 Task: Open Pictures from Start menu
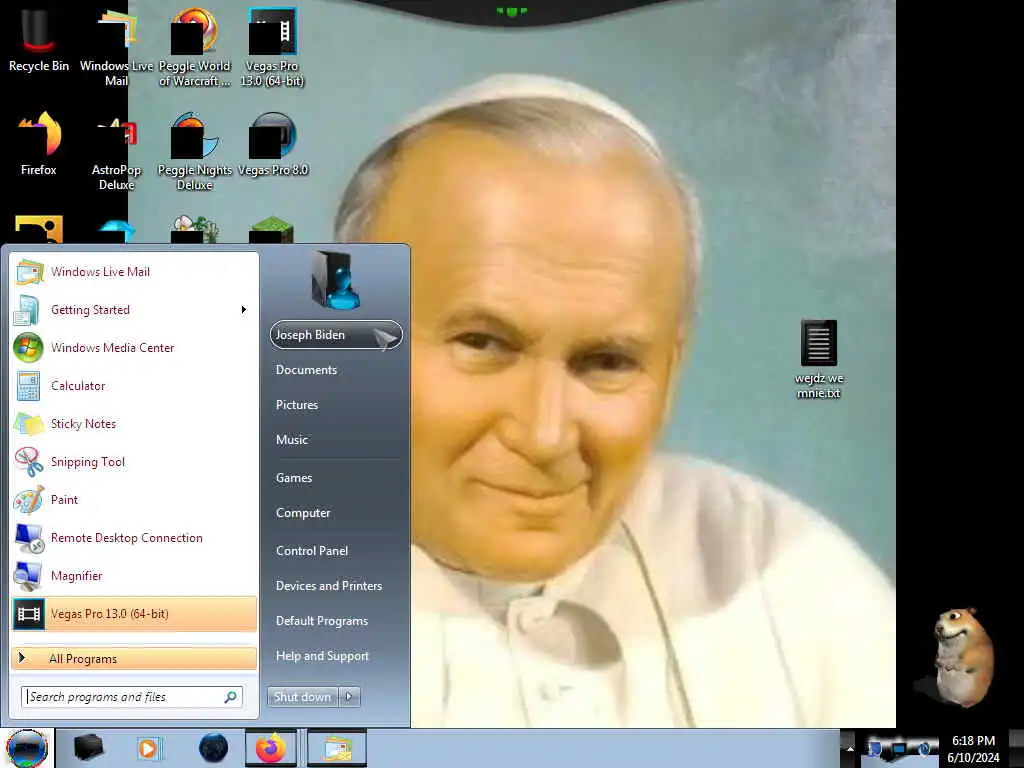(x=336, y=405)
